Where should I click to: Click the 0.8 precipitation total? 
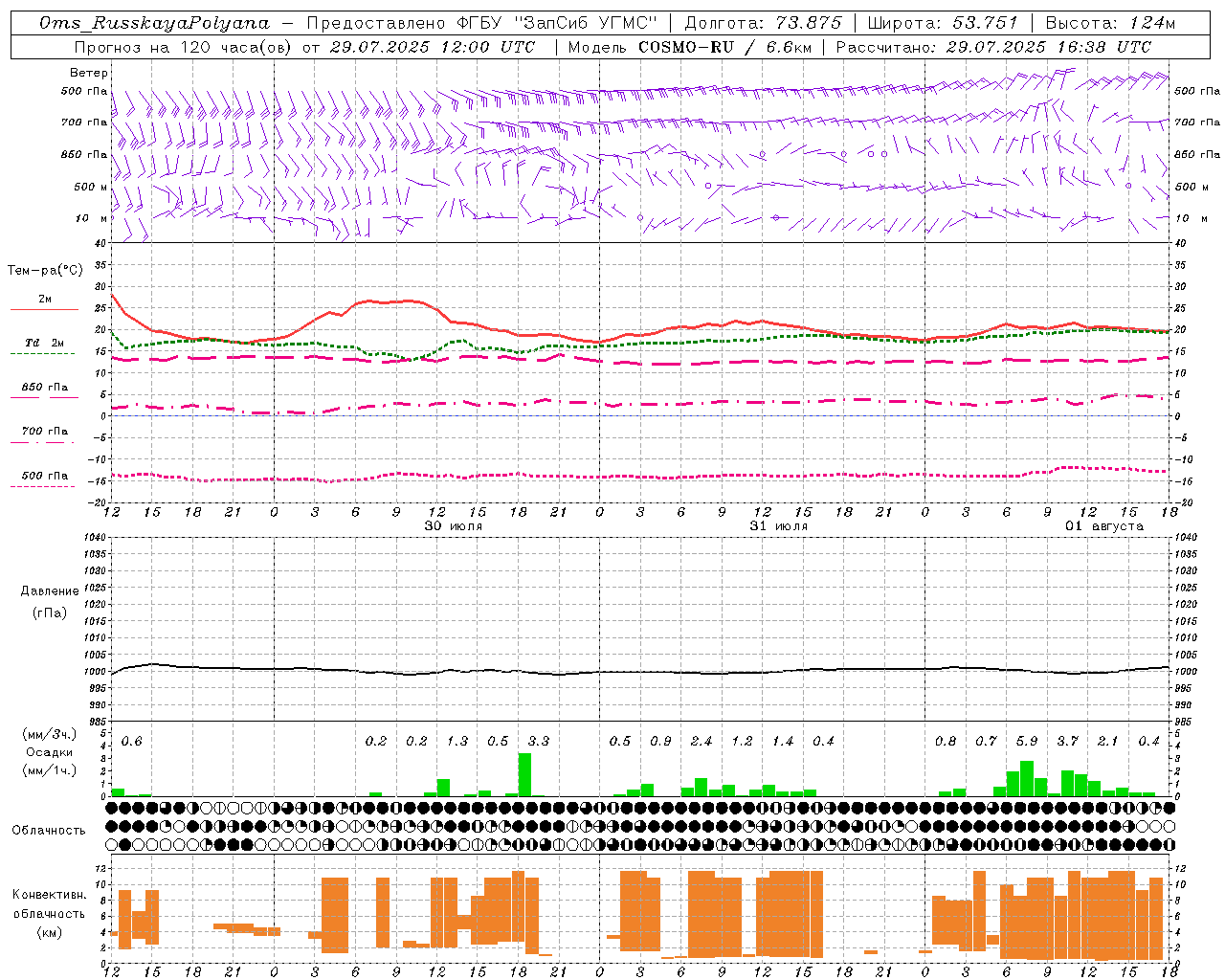pos(946,741)
